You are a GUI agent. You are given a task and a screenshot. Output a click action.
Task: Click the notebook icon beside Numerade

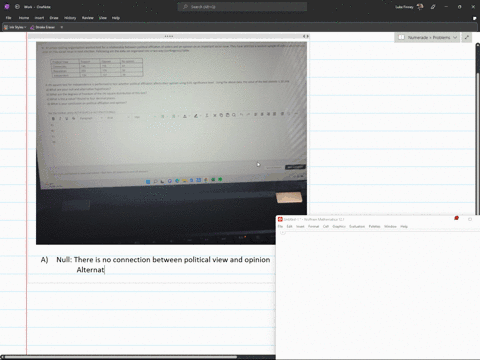402,38
